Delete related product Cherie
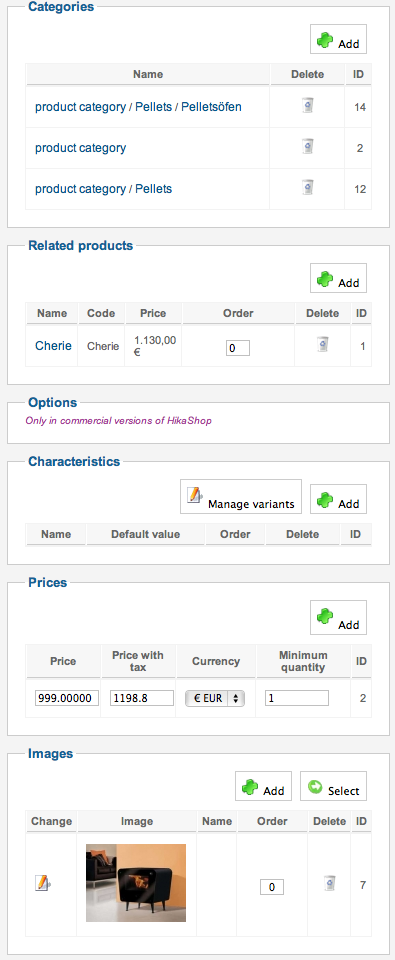The image size is (395, 960). (x=323, y=345)
